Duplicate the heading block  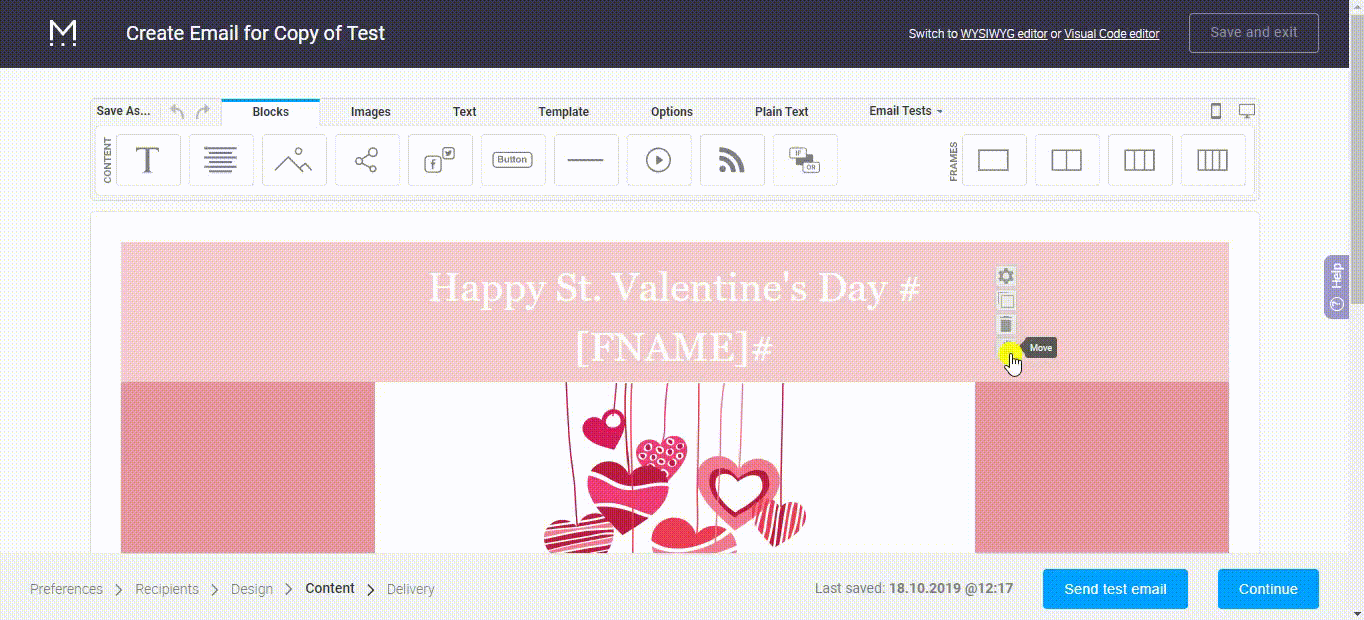click(x=1006, y=301)
